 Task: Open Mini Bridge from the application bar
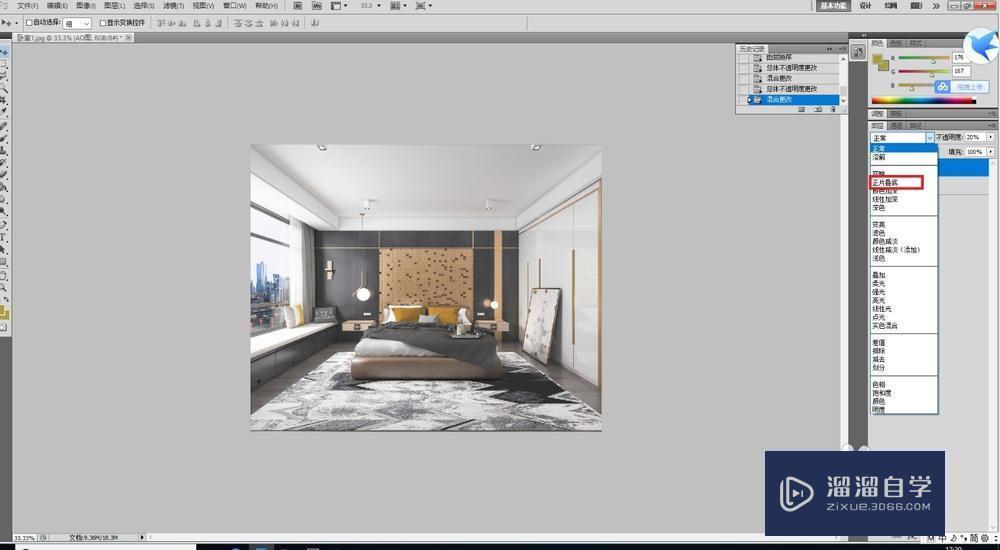click(317, 6)
